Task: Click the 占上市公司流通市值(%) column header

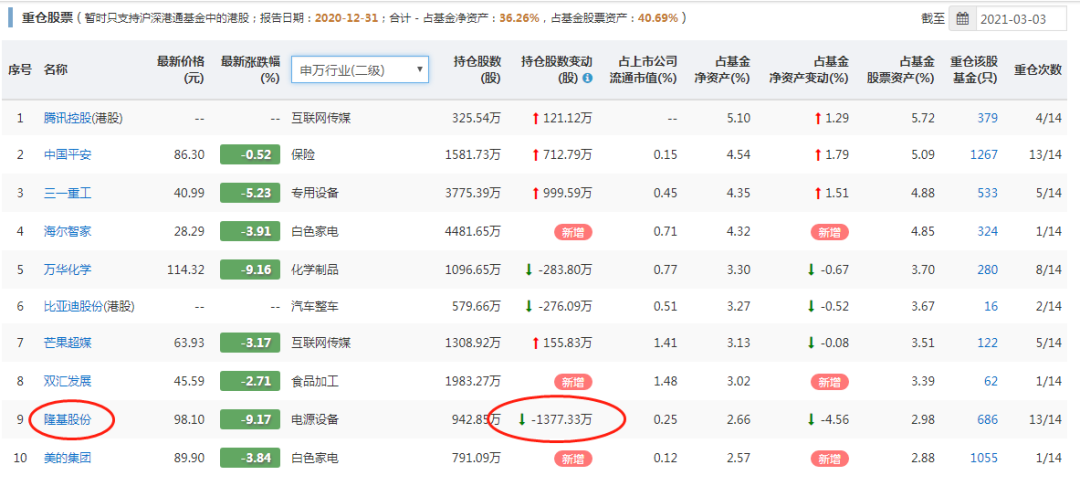Action: 643,70
